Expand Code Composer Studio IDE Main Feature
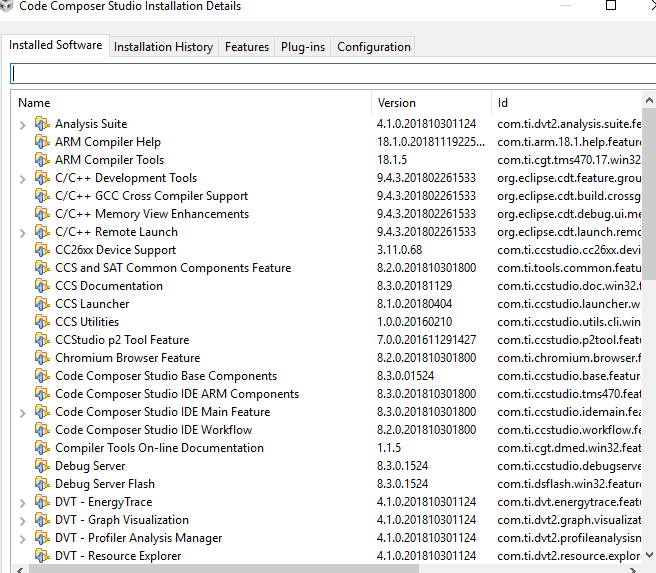Screen dimensions: 656x573 click(x=23, y=412)
